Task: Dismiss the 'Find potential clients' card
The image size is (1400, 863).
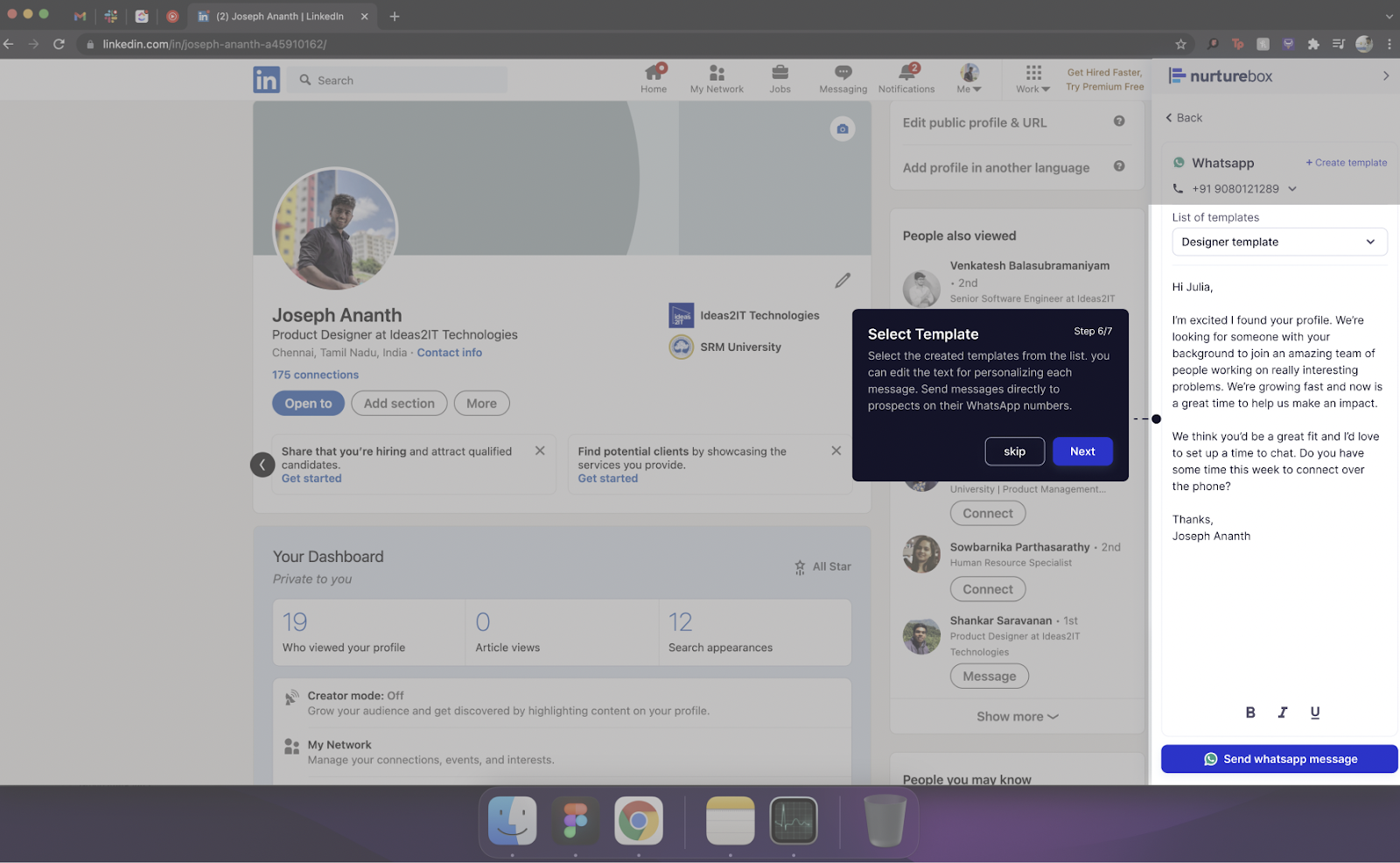Action: coord(836,451)
